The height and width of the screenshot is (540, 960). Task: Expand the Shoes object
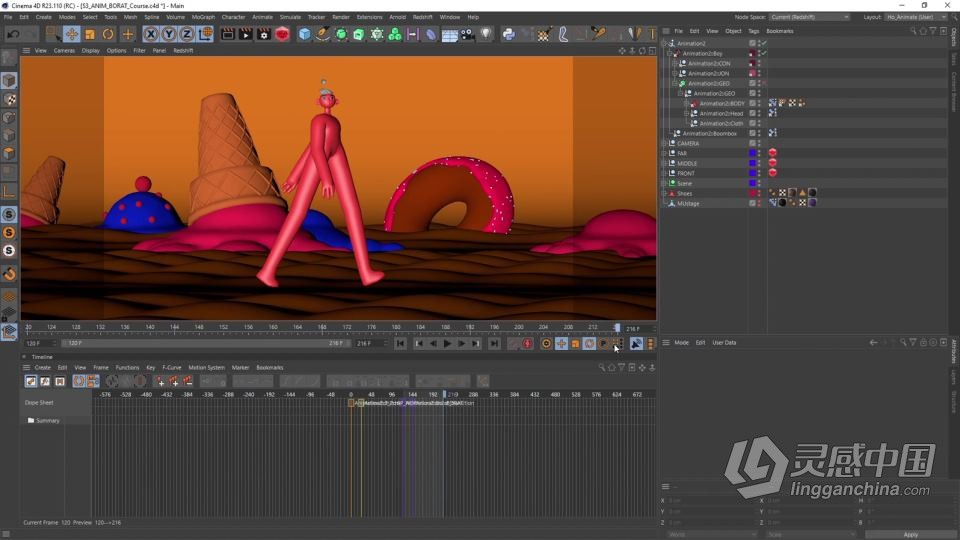pyautogui.click(x=664, y=193)
